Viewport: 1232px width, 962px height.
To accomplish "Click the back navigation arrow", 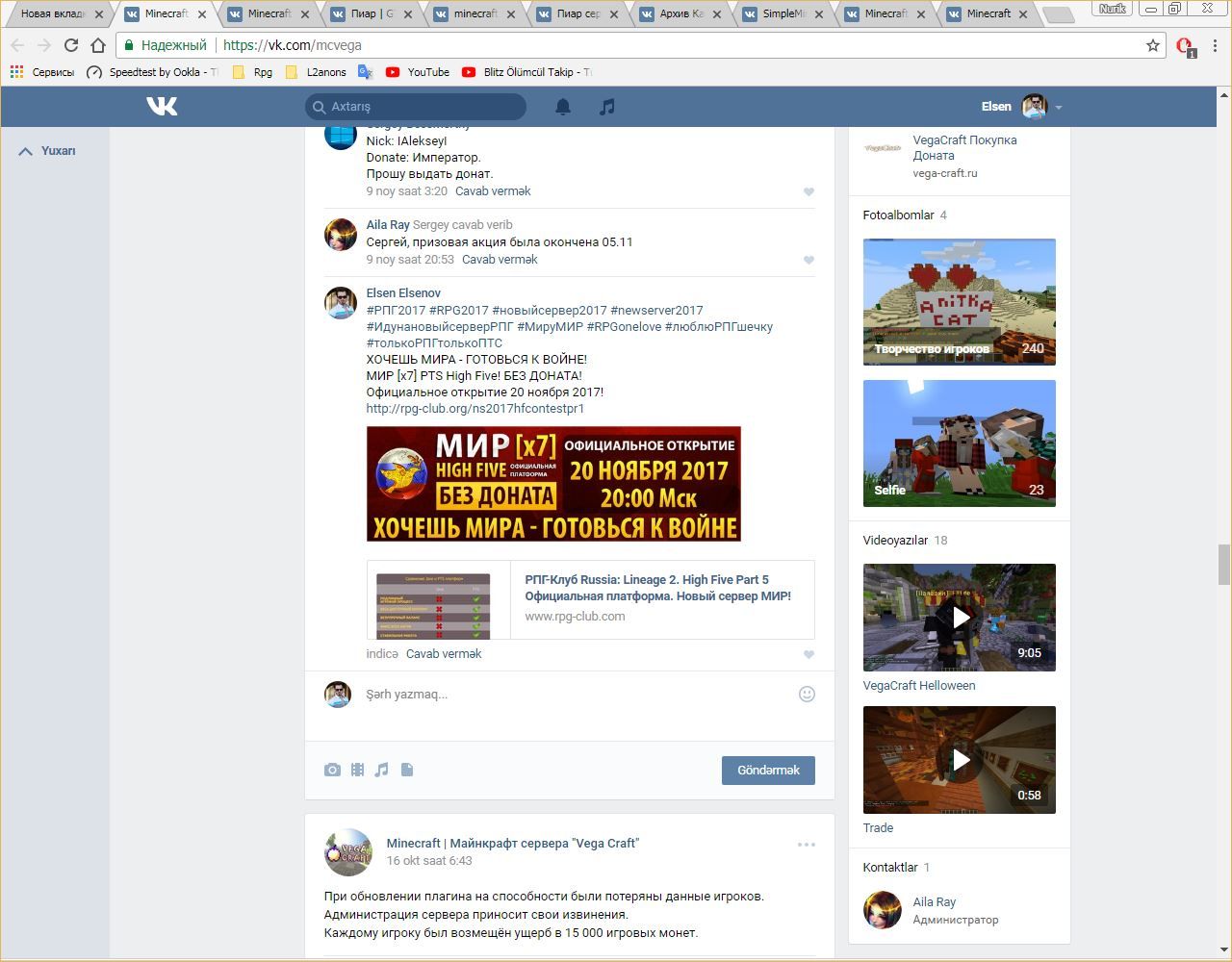I will pyautogui.click(x=17, y=45).
